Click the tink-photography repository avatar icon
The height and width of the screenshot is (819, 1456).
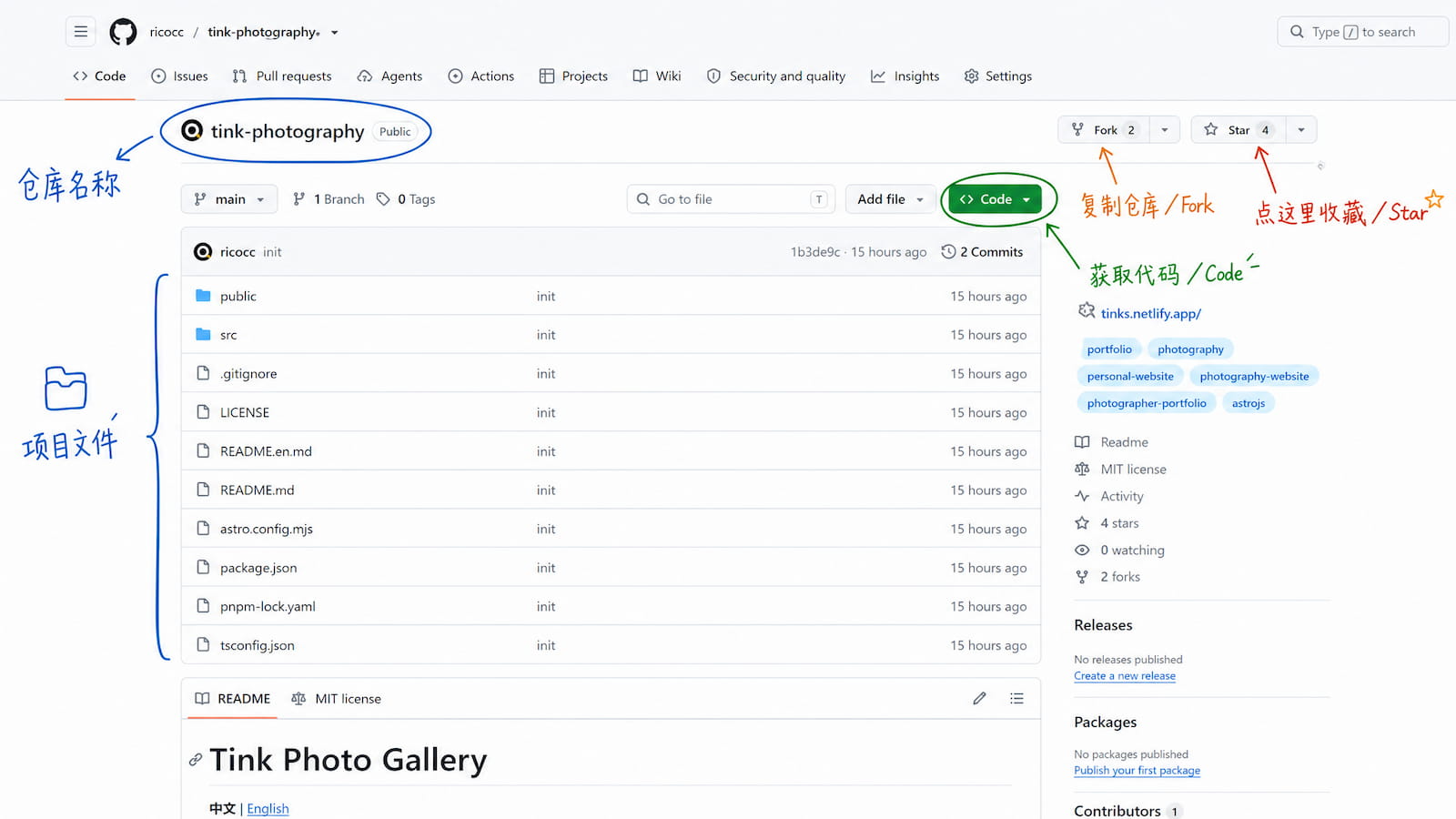point(192,131)
